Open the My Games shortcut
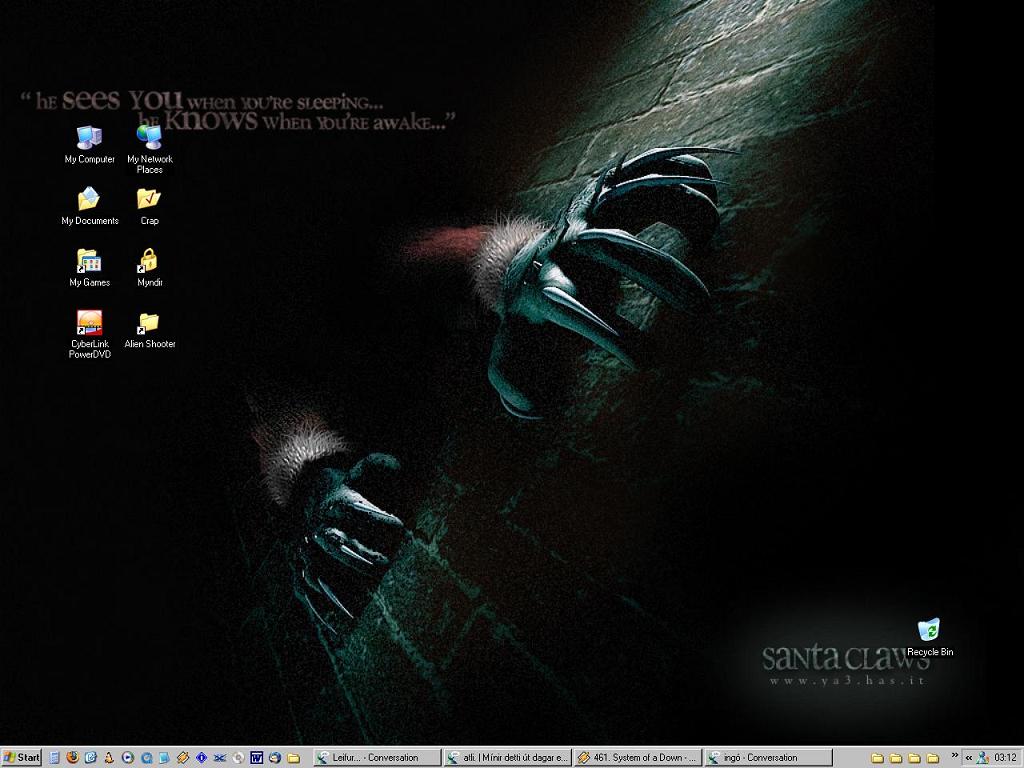Screen dimensions: 1024x768 tap(89, 268)
